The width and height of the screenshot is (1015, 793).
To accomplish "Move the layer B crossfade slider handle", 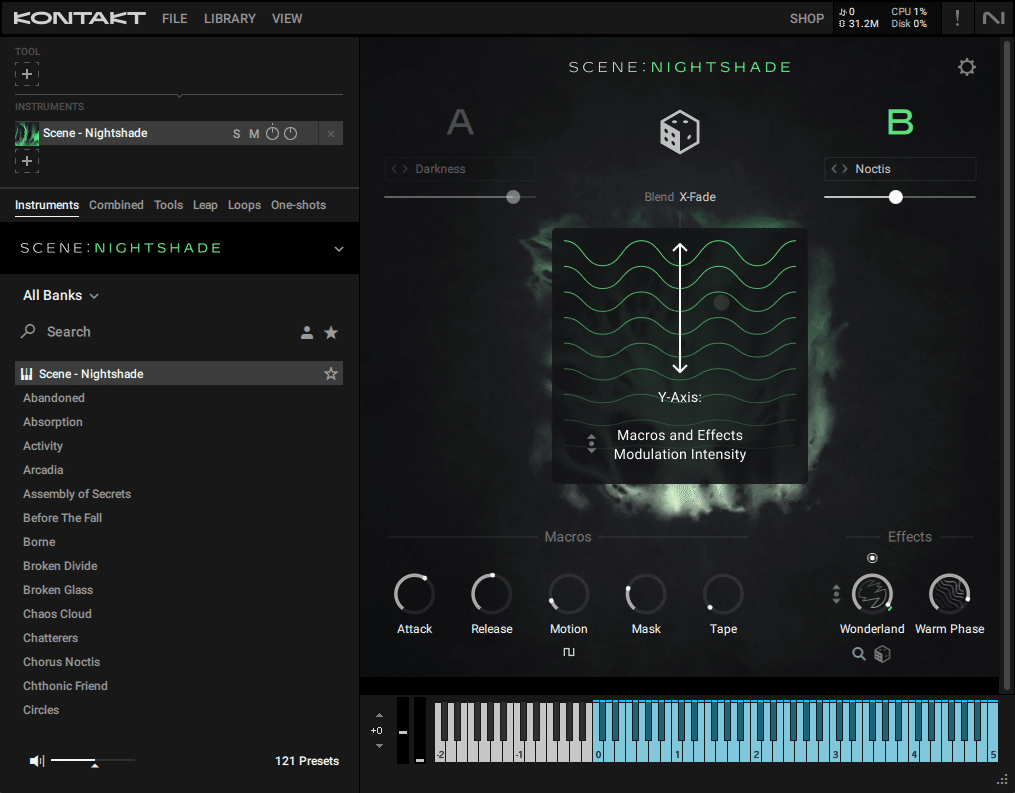I will click(x=895, y=197).
